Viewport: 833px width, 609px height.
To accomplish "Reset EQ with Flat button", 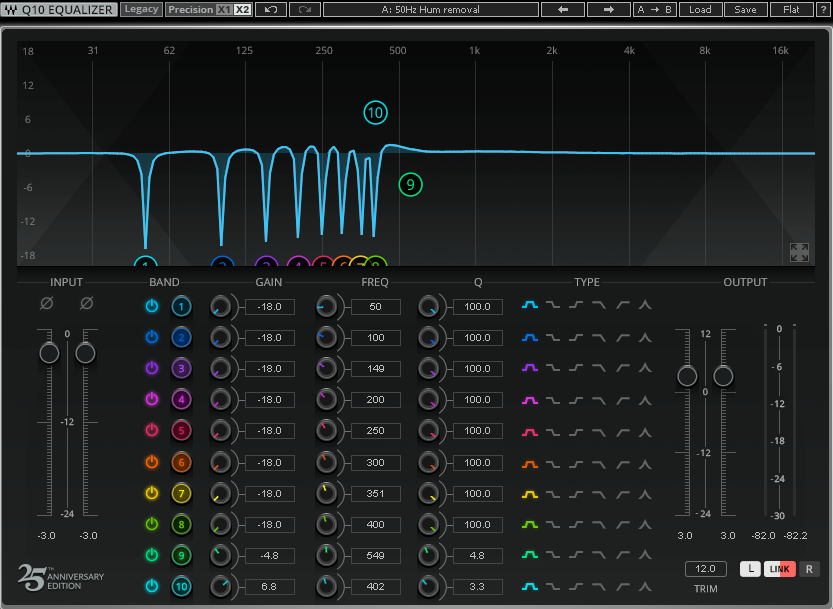I will 791,10.
